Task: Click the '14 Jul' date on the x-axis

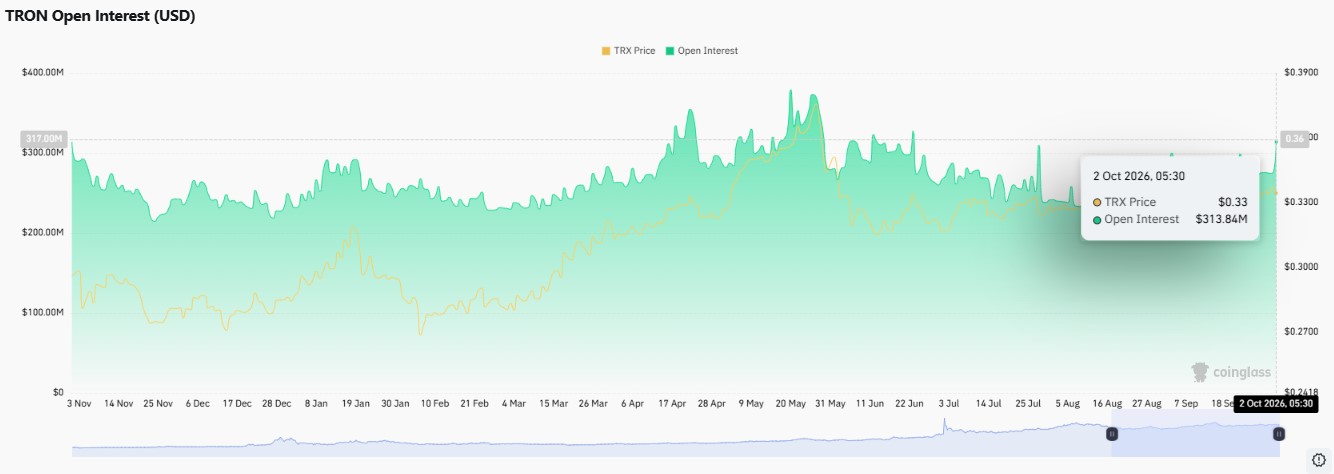Action: coord(988,404)
